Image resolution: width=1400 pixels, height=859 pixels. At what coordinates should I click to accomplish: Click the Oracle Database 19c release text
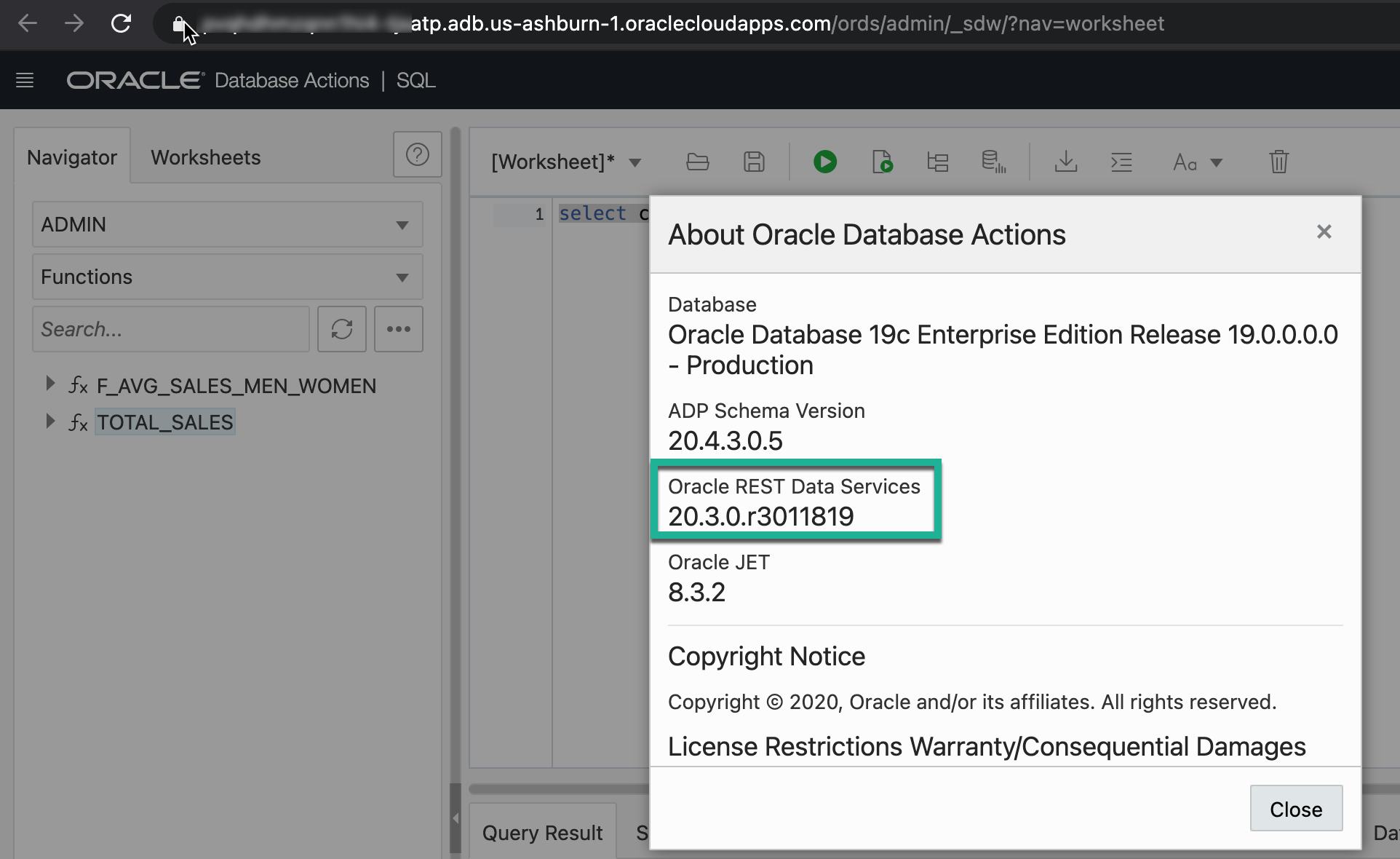point(1003,349)
